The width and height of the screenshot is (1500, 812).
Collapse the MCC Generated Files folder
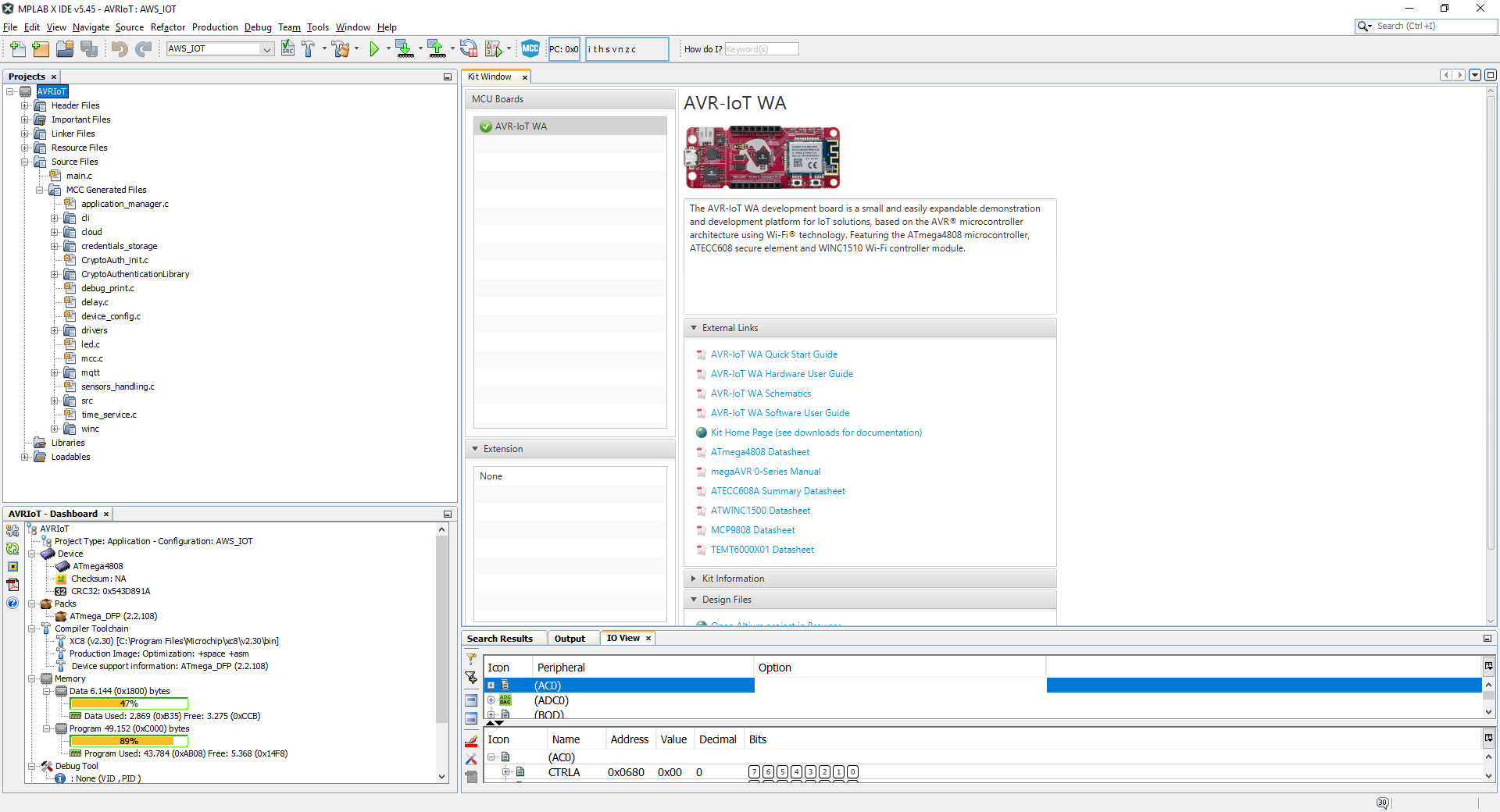click(40, 191)
